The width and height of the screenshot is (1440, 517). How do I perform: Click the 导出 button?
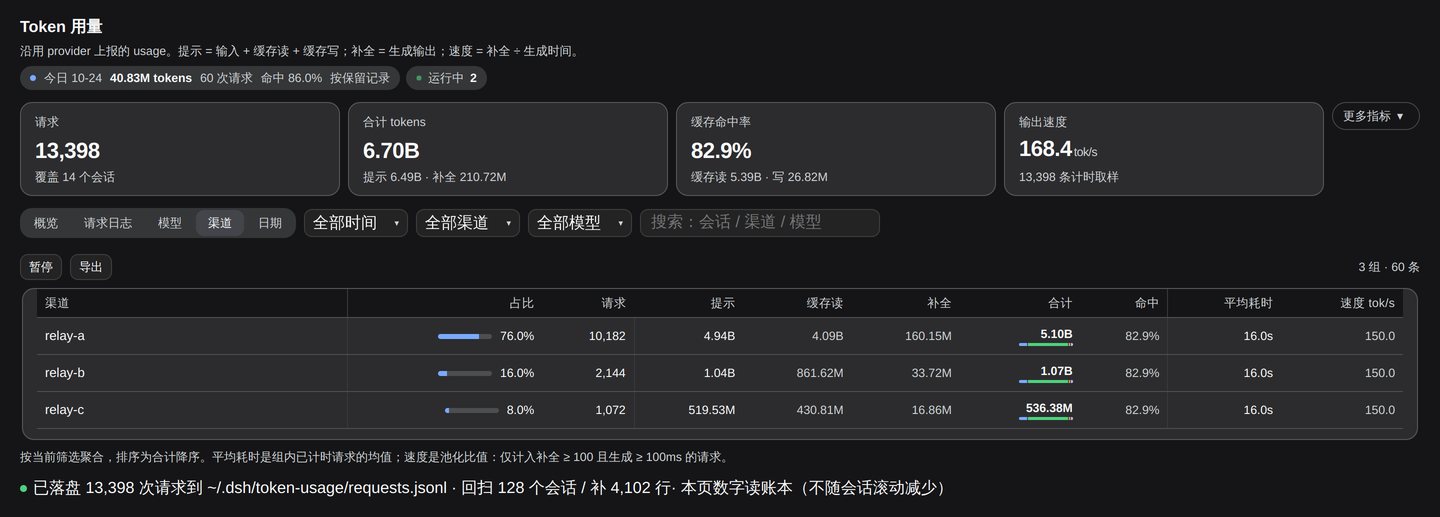click(91, 267)
